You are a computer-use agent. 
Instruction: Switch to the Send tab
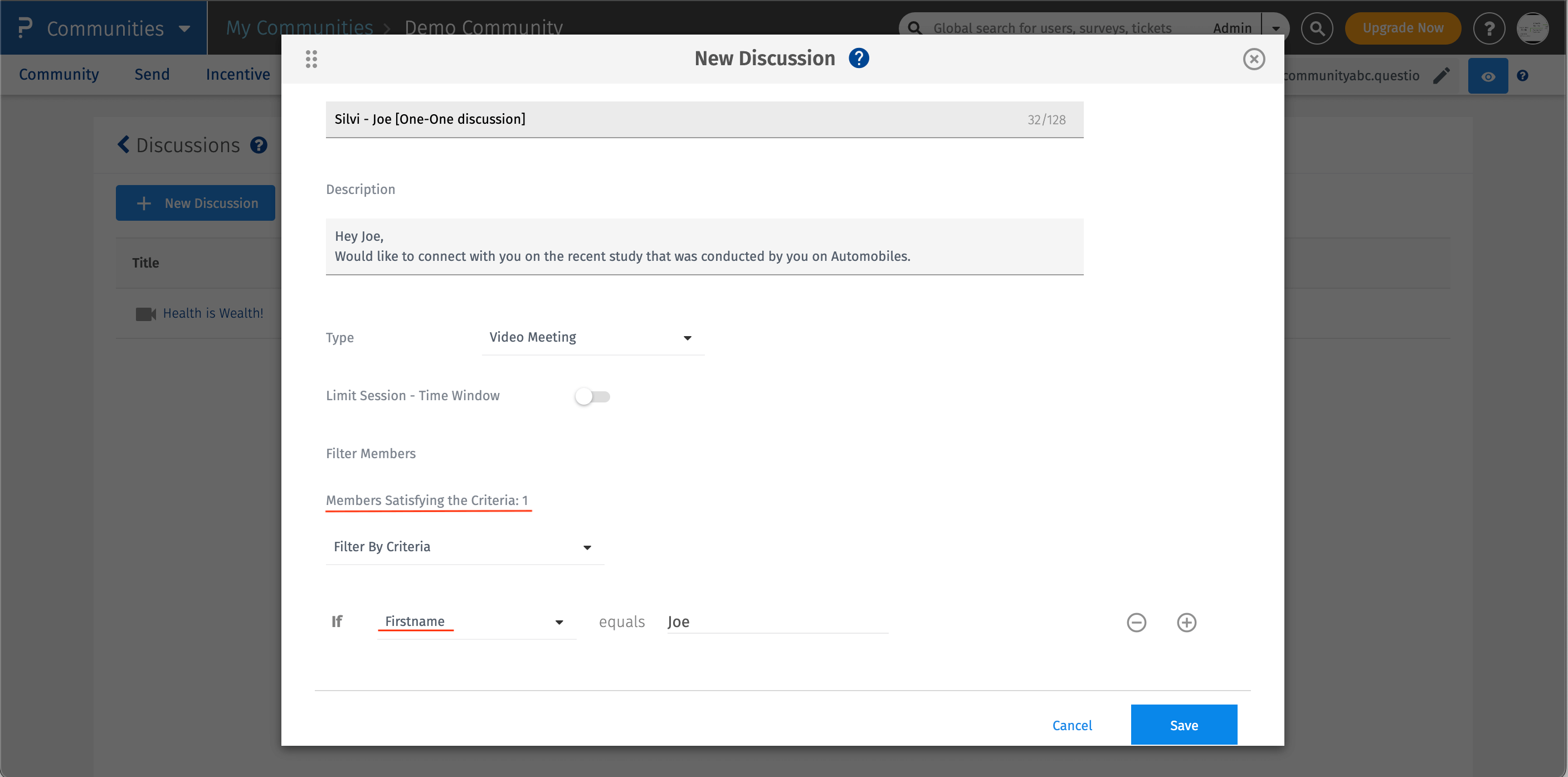coord(152,74)
